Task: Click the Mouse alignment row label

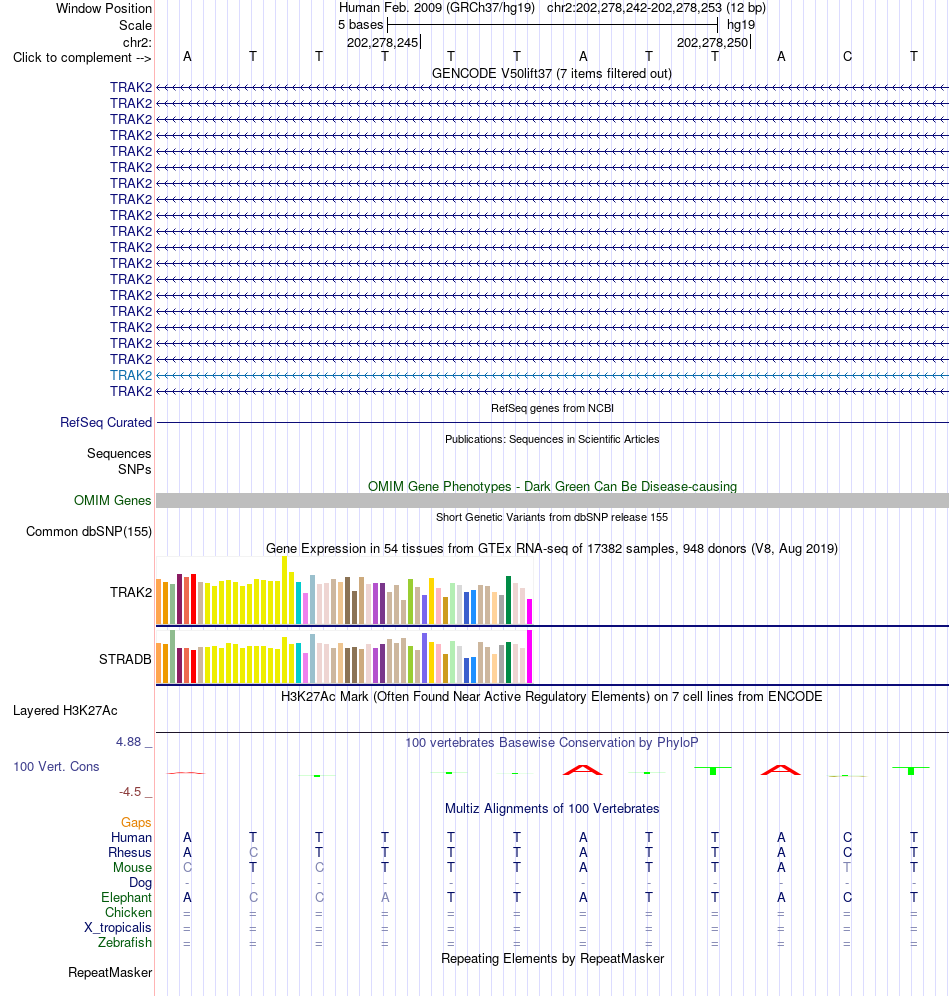Action: (132, 868)
